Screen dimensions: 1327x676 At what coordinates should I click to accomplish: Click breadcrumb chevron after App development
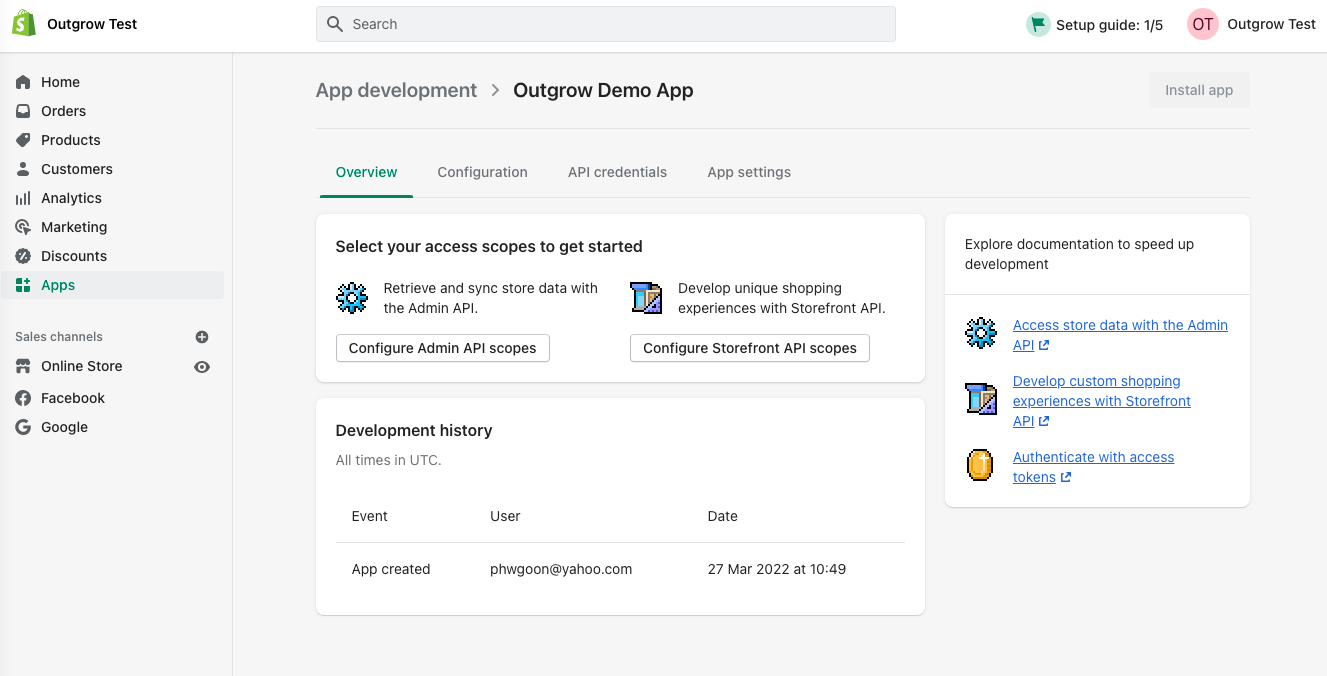(495, 90)
